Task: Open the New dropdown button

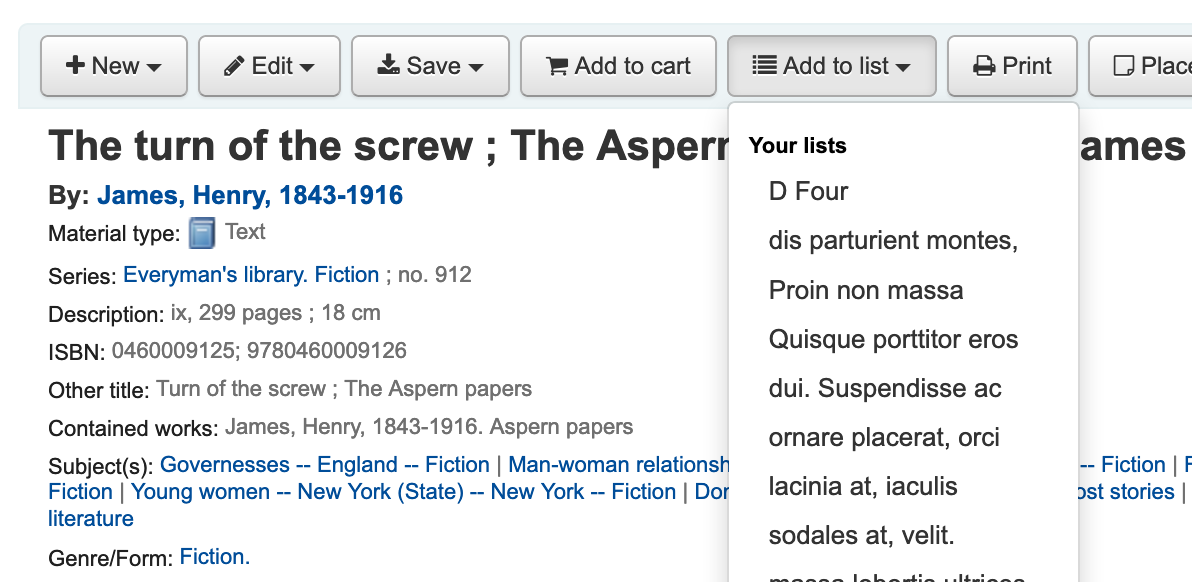Action: [x=114, y=66]
